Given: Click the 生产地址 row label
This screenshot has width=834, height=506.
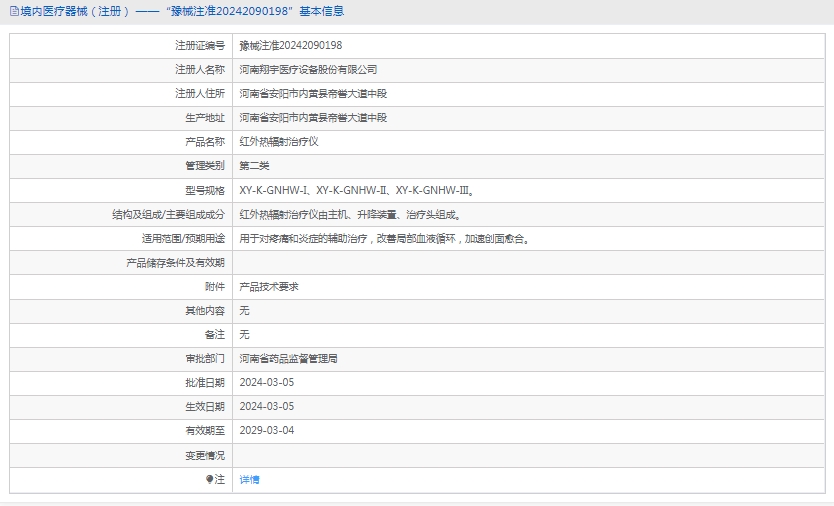Looking at the screenshot, I should (205, 118).
